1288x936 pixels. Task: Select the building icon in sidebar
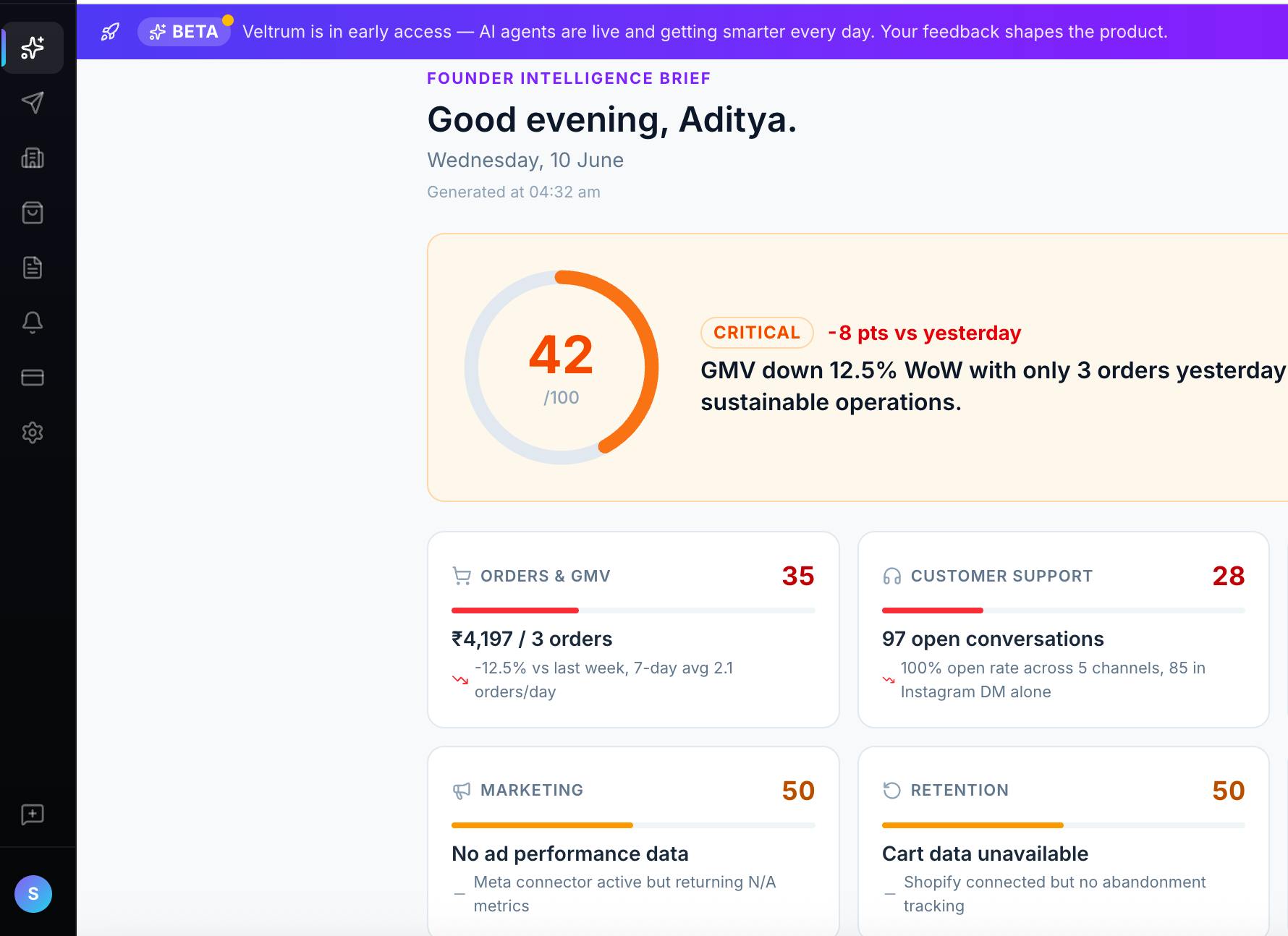coord(33,158)
